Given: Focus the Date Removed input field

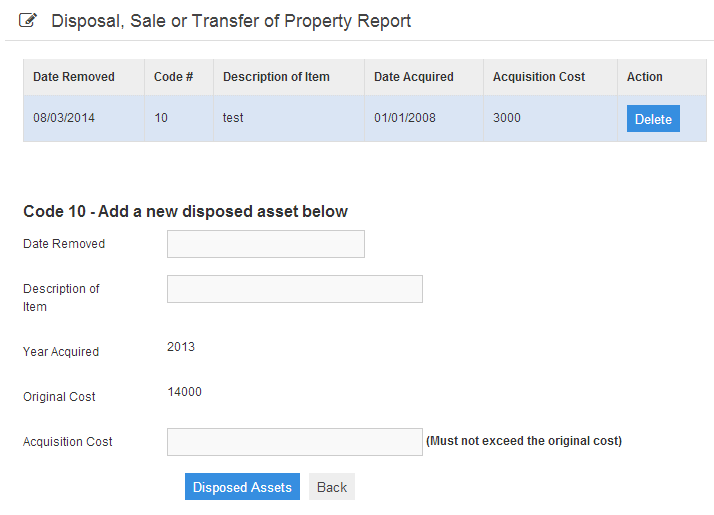Looking at the screenshot, I should [266, 244].
